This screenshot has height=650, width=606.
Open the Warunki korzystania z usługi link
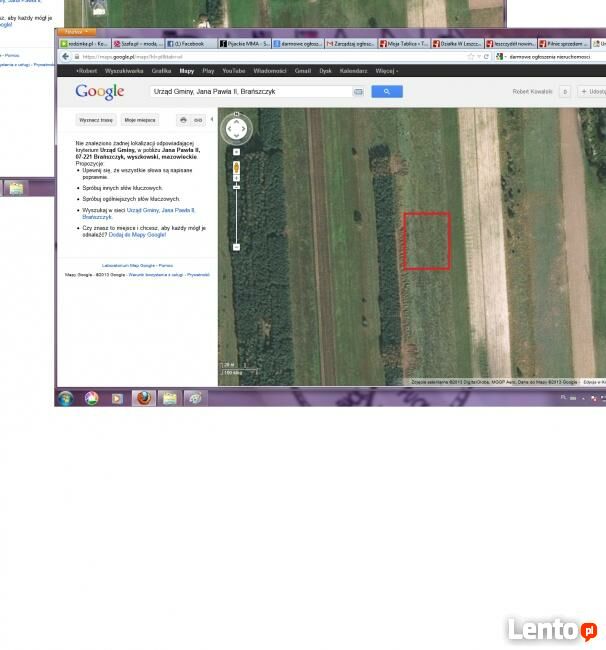click(x=155, y=275)
